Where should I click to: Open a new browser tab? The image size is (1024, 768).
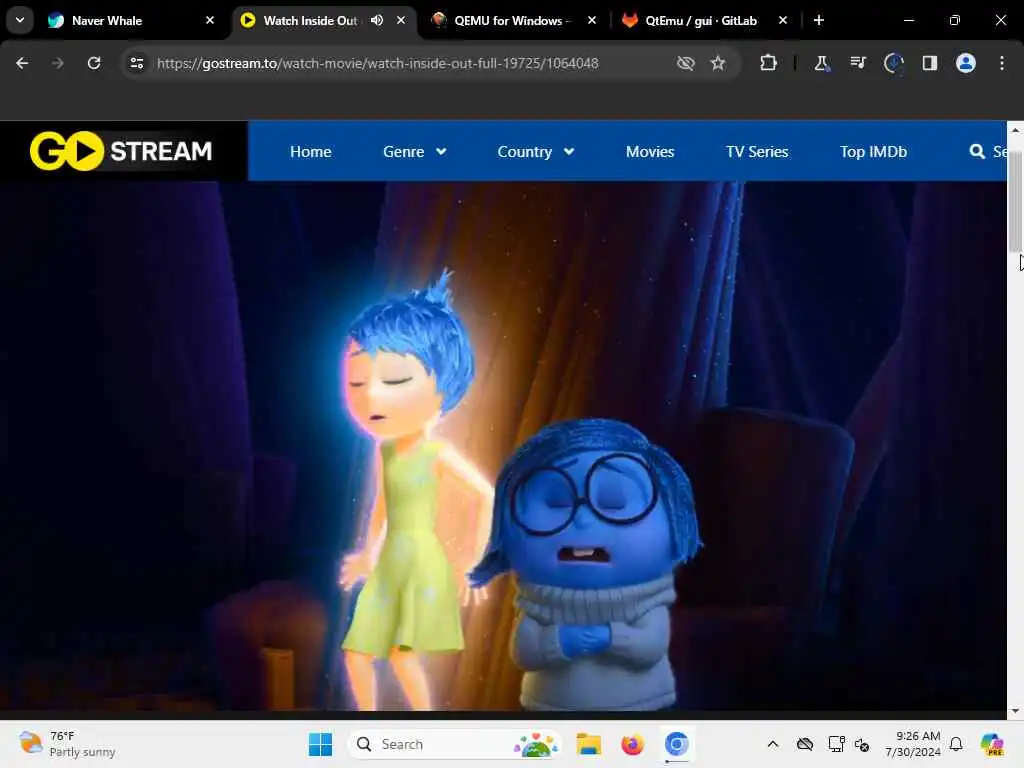pos(818,20)
